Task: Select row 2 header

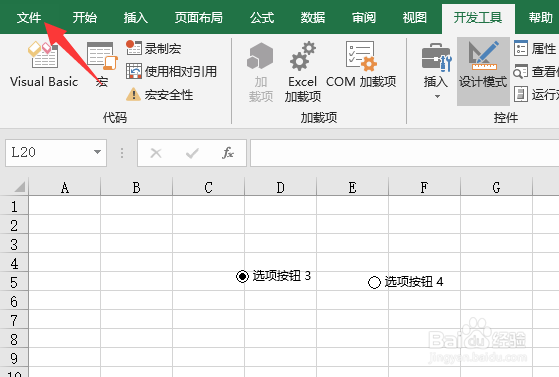Action: pyautogui.click(x=14, y=225)
